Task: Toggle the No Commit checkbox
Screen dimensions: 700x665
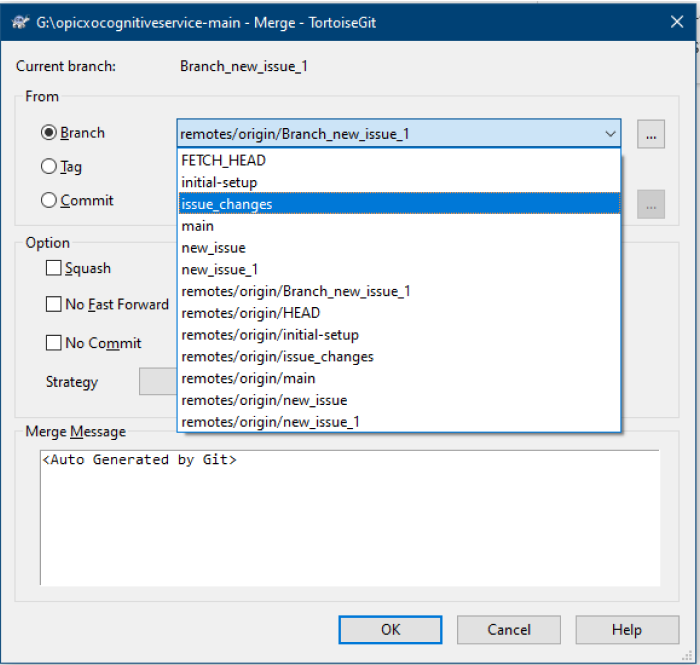Action: pos(54,343)
